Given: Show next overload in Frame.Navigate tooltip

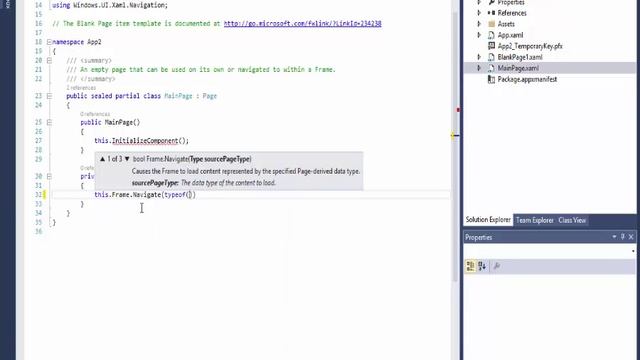Looking at the screenshot, I should click(127, 159).
